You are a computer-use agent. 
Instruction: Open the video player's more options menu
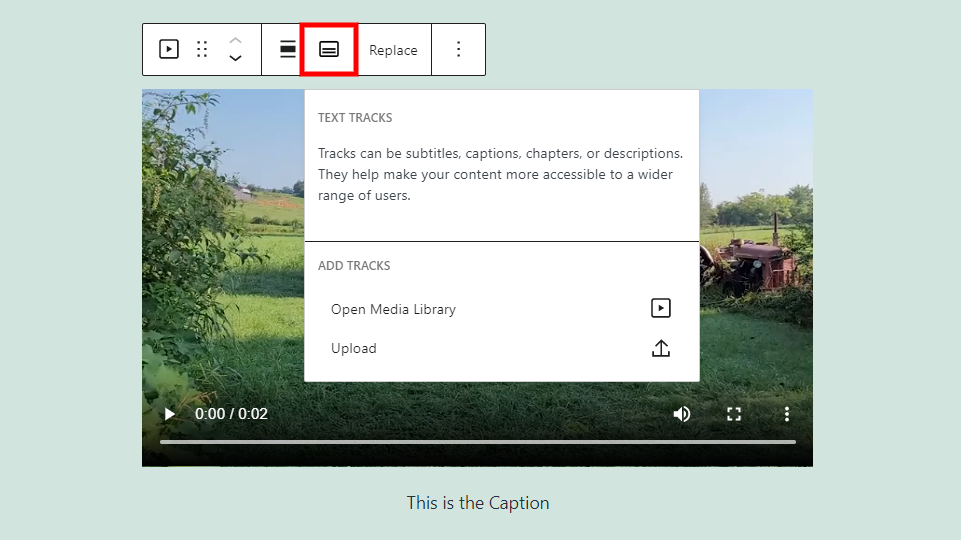[x=787, y=414]
